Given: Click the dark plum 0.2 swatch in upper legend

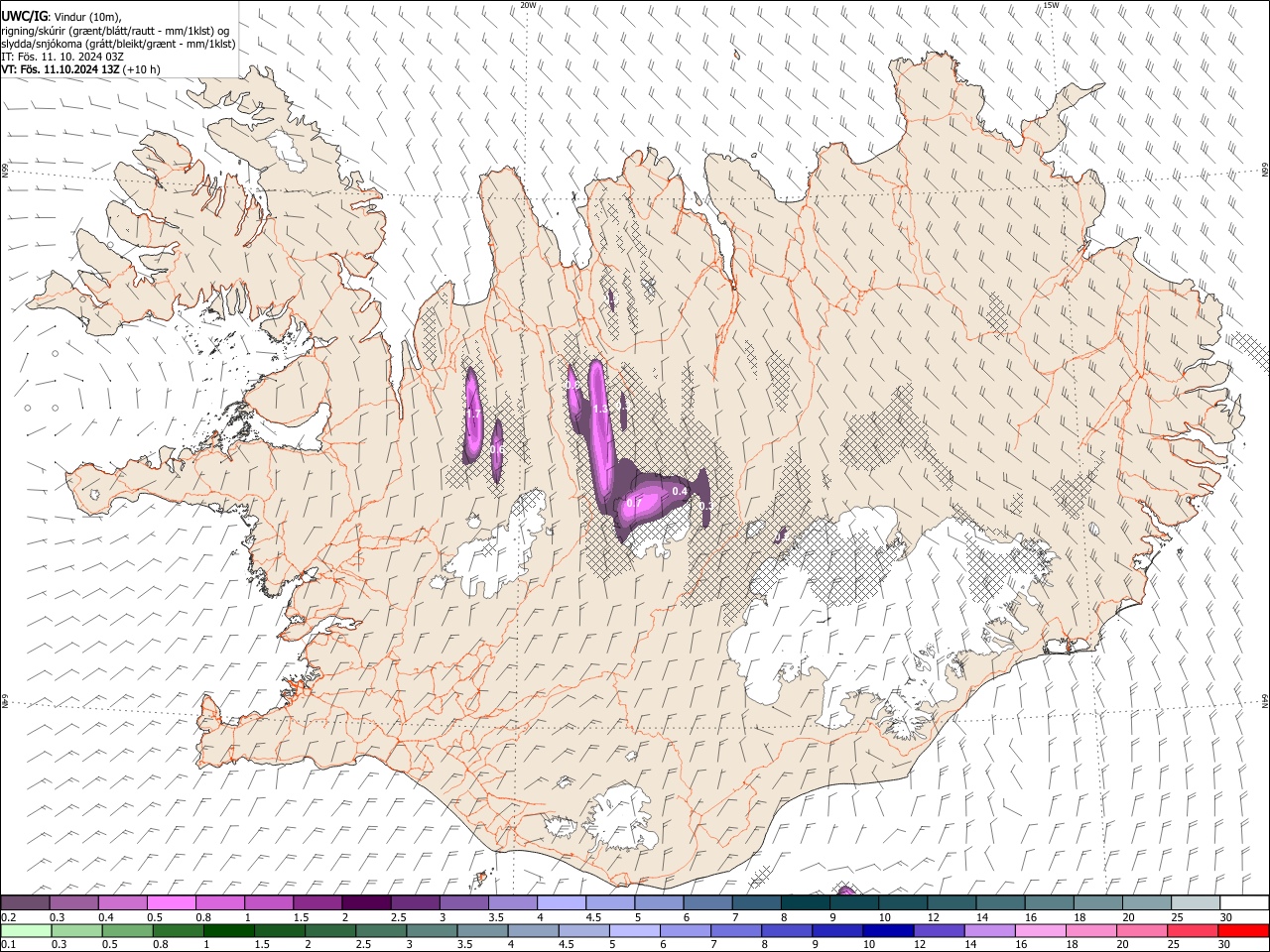Looking at the screenshot, I should tap(25, 903).
